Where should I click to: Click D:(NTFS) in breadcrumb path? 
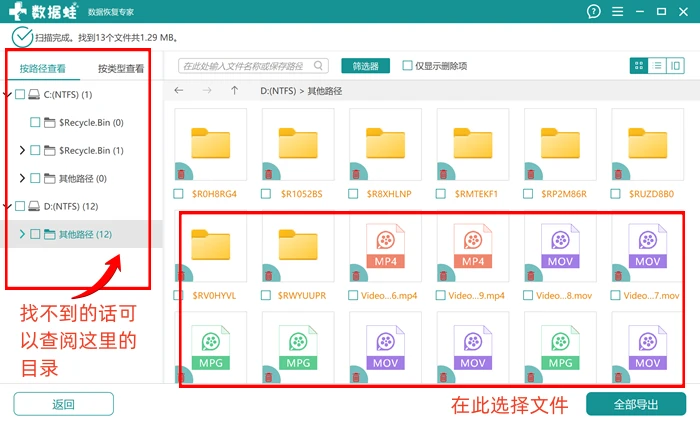click(x=278, y=91)
